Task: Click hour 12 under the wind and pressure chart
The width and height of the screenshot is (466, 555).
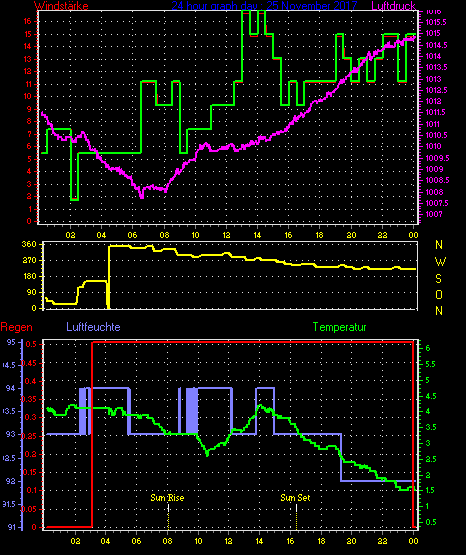Action: (226, 235)
